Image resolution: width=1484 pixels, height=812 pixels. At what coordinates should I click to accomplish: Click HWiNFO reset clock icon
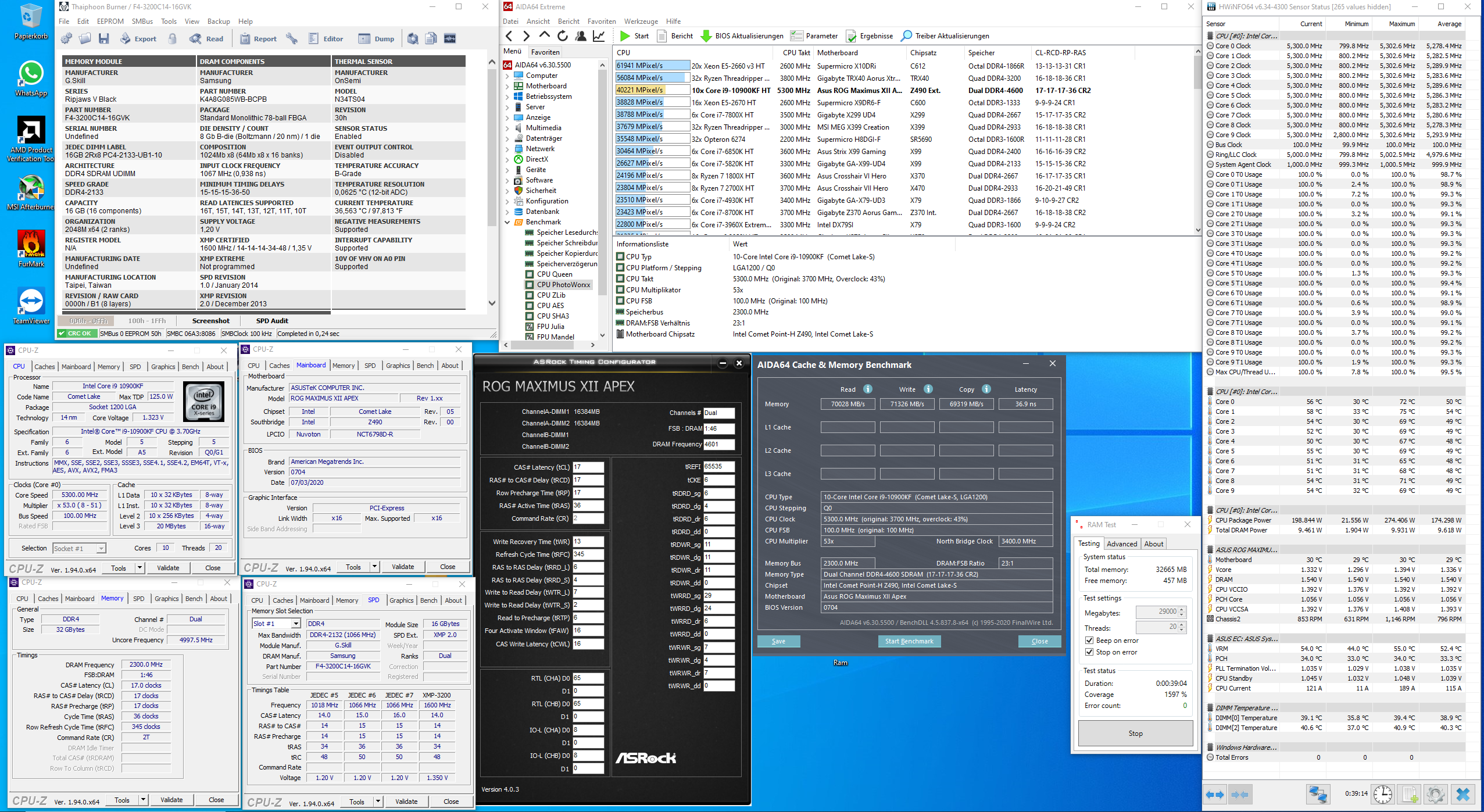(1382, 794)
